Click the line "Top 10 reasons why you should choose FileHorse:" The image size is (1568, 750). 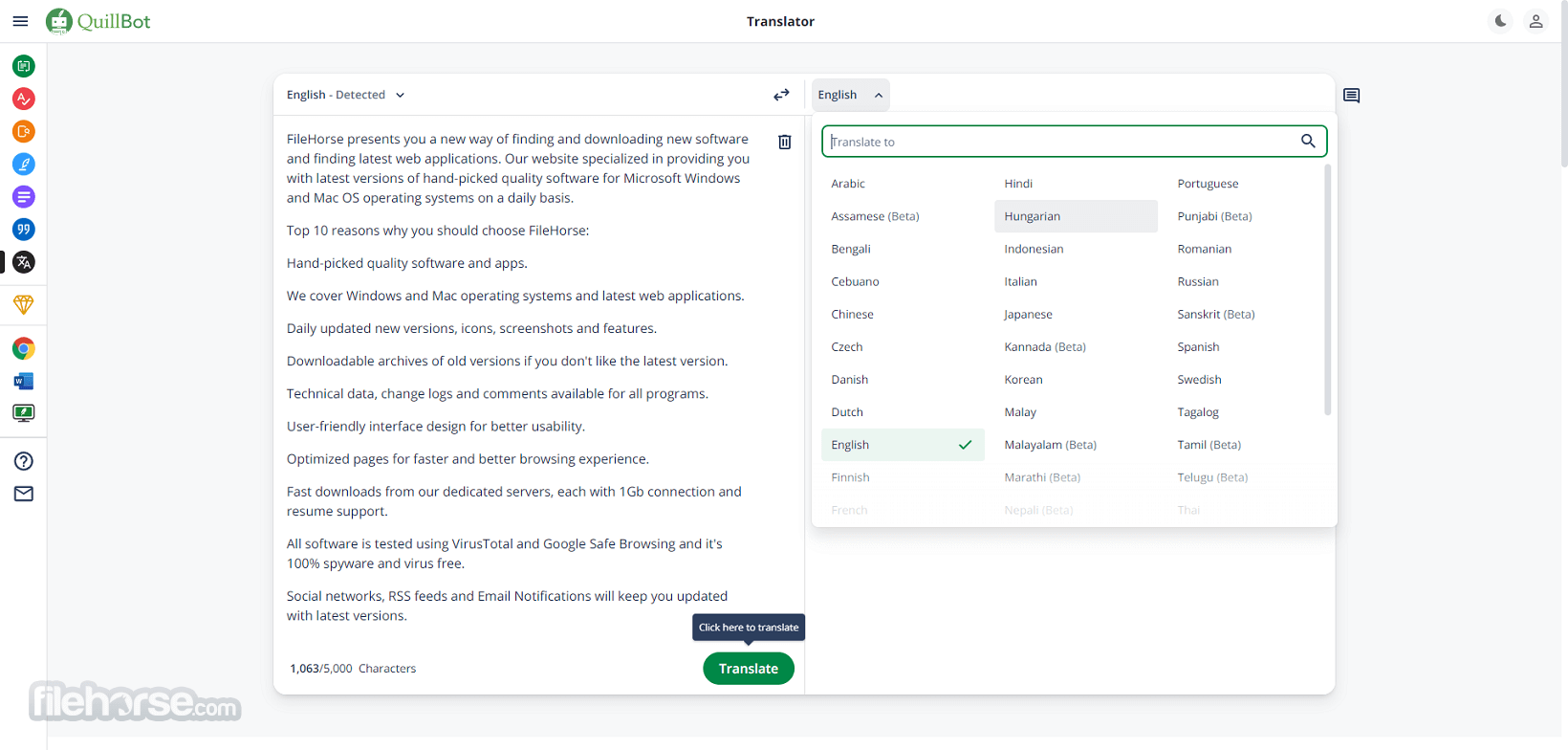coord(438,231)
